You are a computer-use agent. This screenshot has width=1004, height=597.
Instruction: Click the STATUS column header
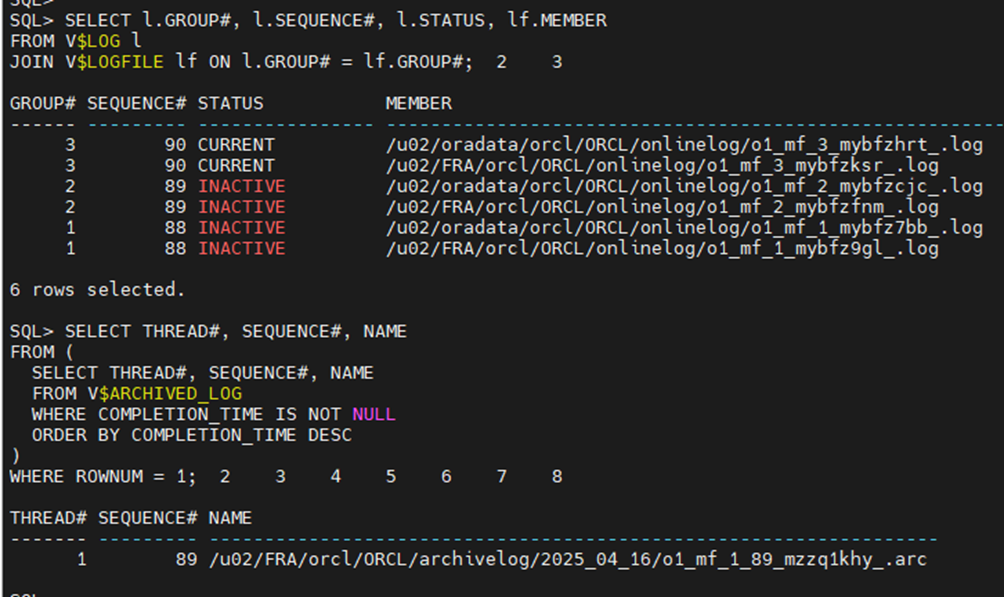point(230,103)
